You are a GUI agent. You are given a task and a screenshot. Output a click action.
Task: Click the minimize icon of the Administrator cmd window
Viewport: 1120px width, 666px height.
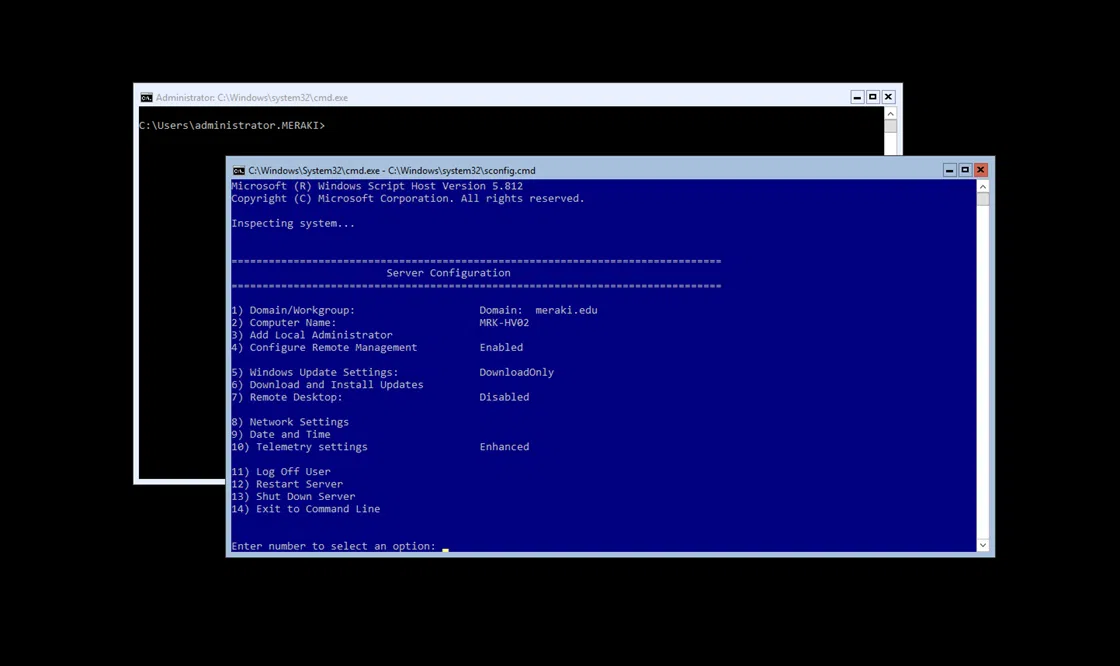856,96
